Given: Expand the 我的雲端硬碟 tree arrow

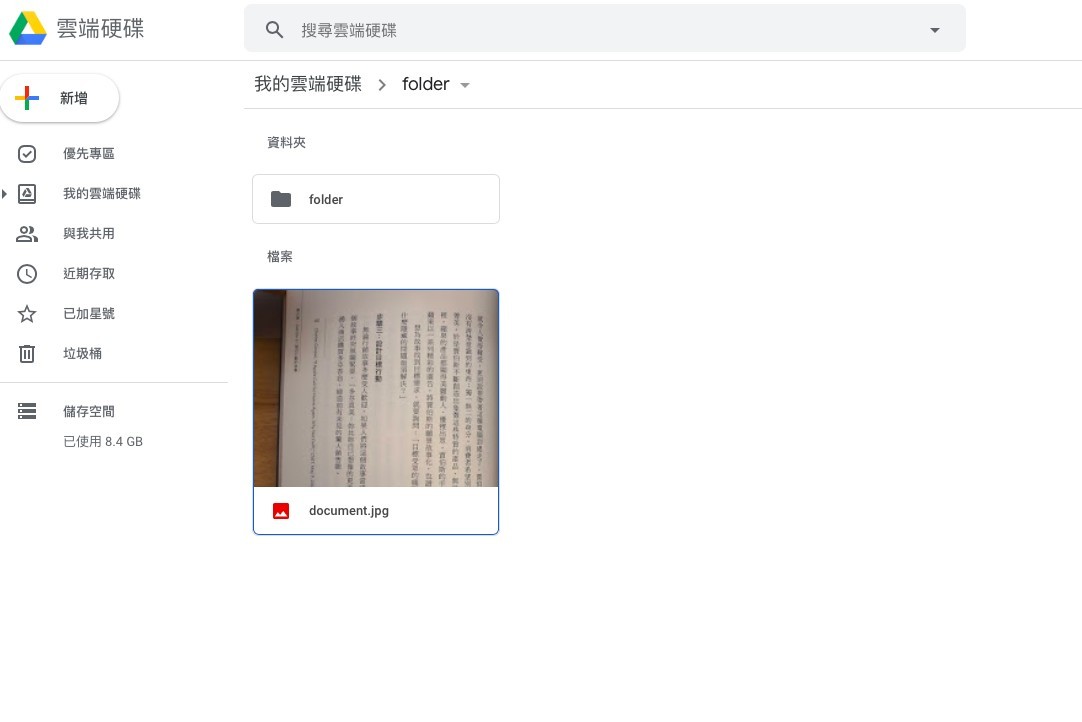Looking at the screenshot, I should point(5,194).
